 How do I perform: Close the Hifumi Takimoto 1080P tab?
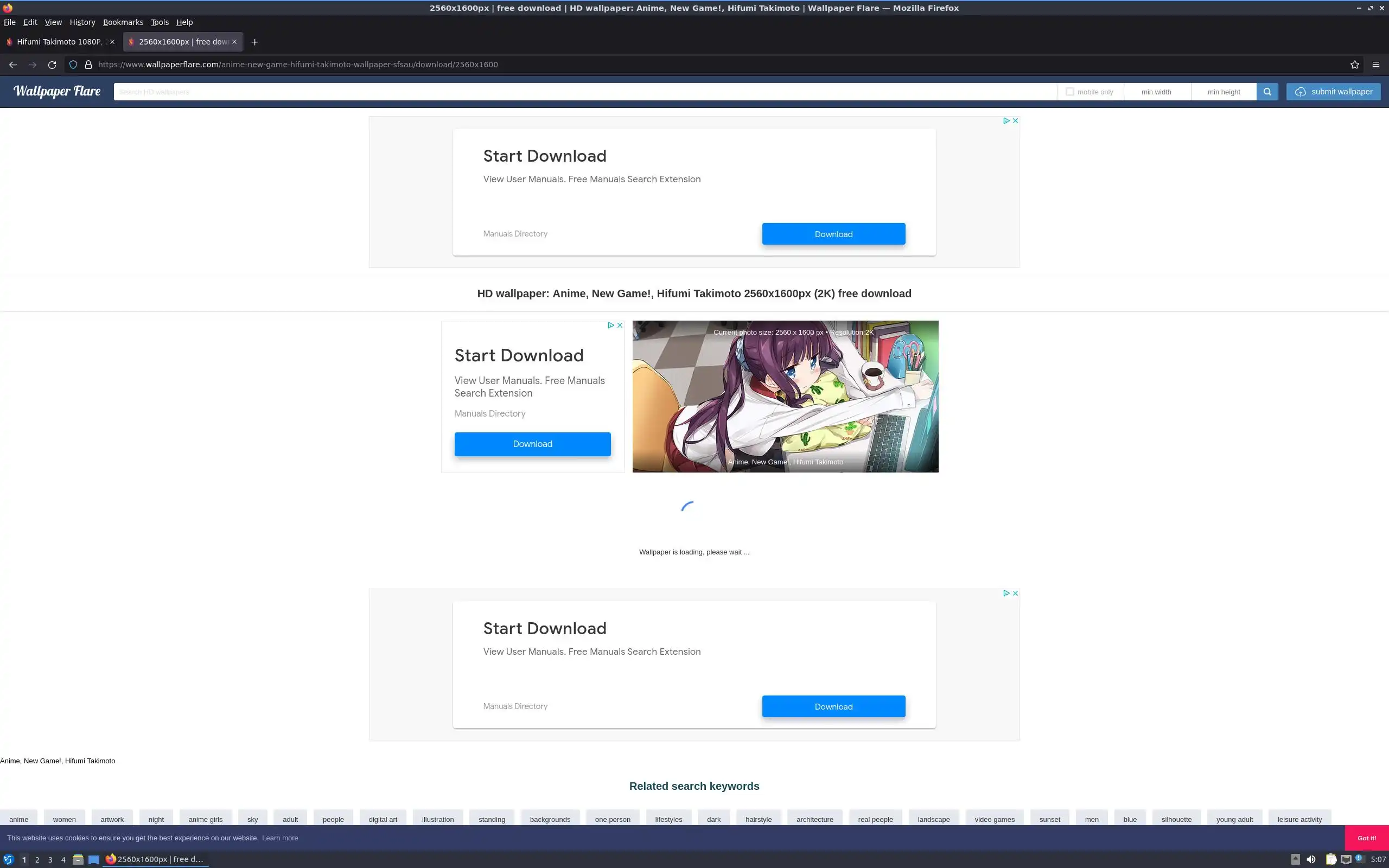112,42
